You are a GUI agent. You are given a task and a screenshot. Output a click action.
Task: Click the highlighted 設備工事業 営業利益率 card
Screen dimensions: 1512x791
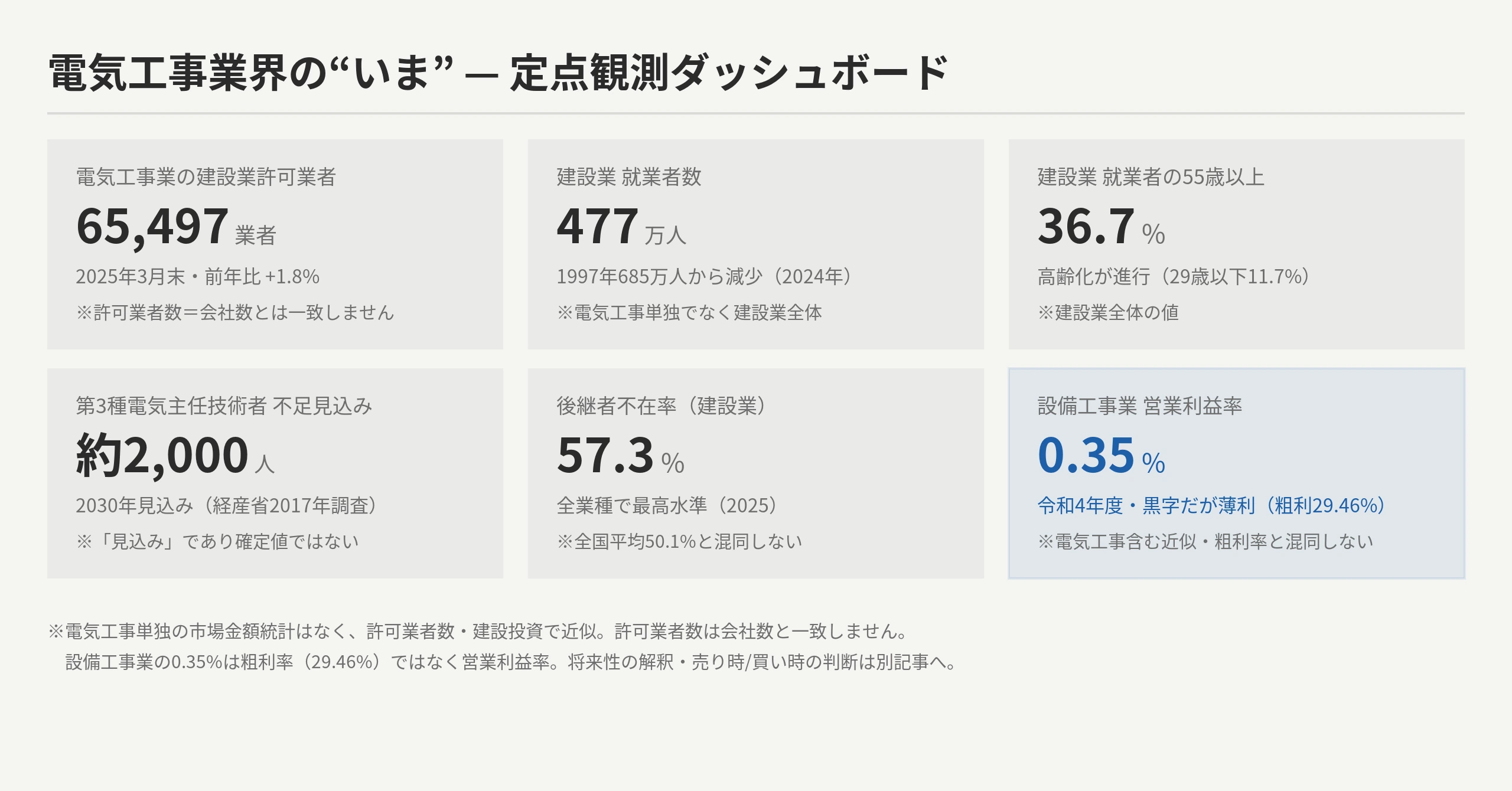1236,473
